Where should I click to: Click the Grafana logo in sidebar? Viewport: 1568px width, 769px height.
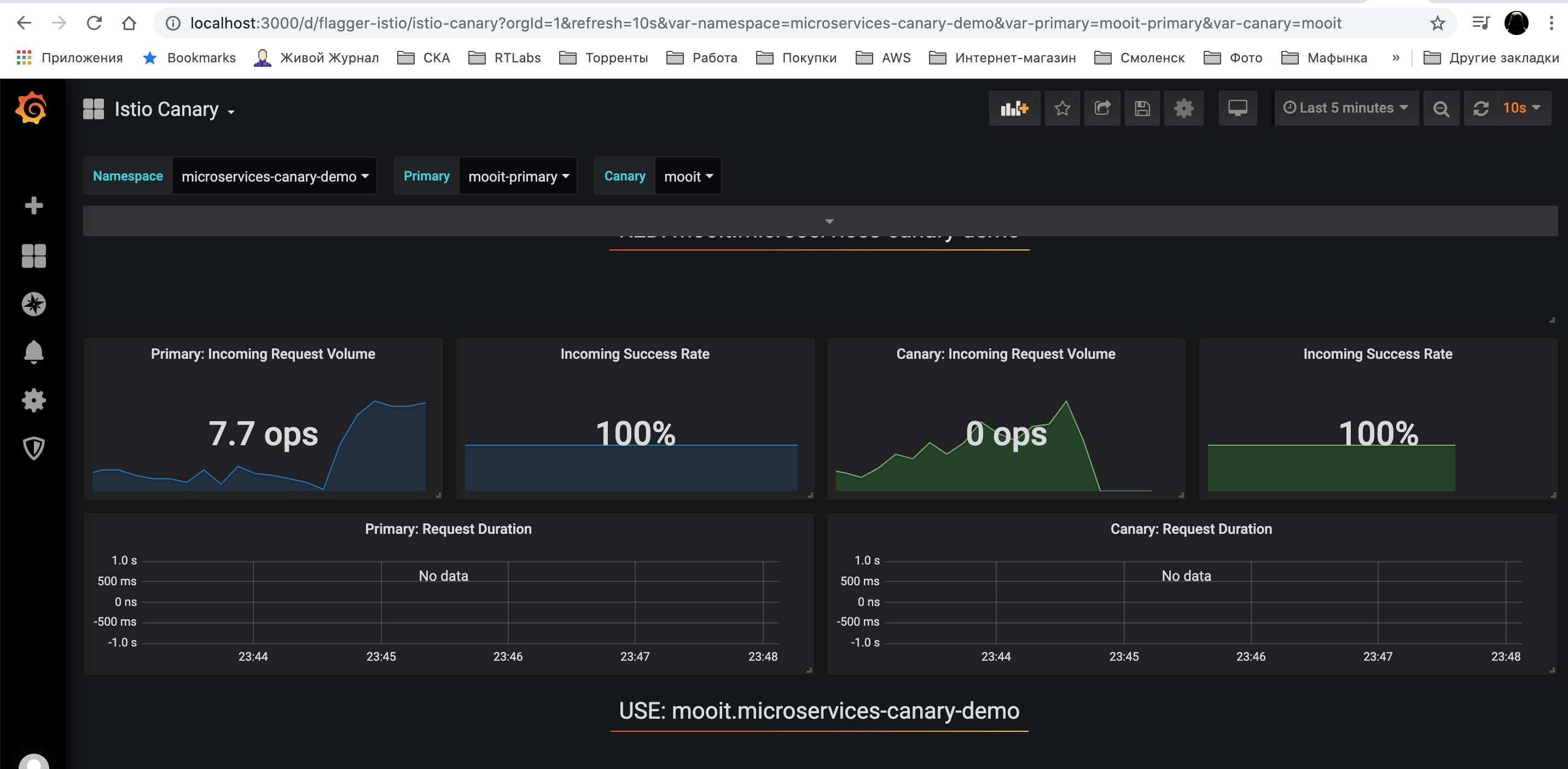(x=32, y=108)
